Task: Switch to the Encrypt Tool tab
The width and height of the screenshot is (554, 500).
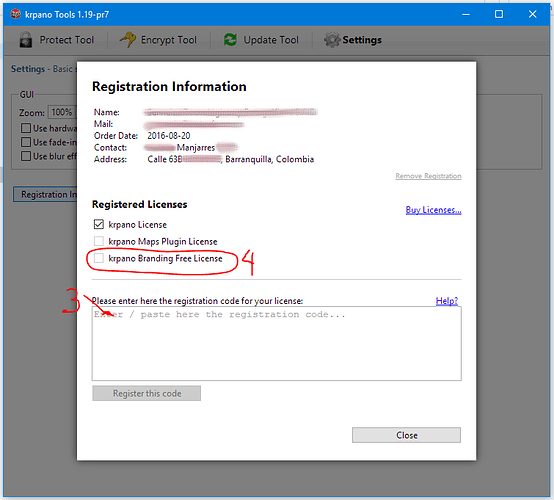Action: (x=159, y=40)
